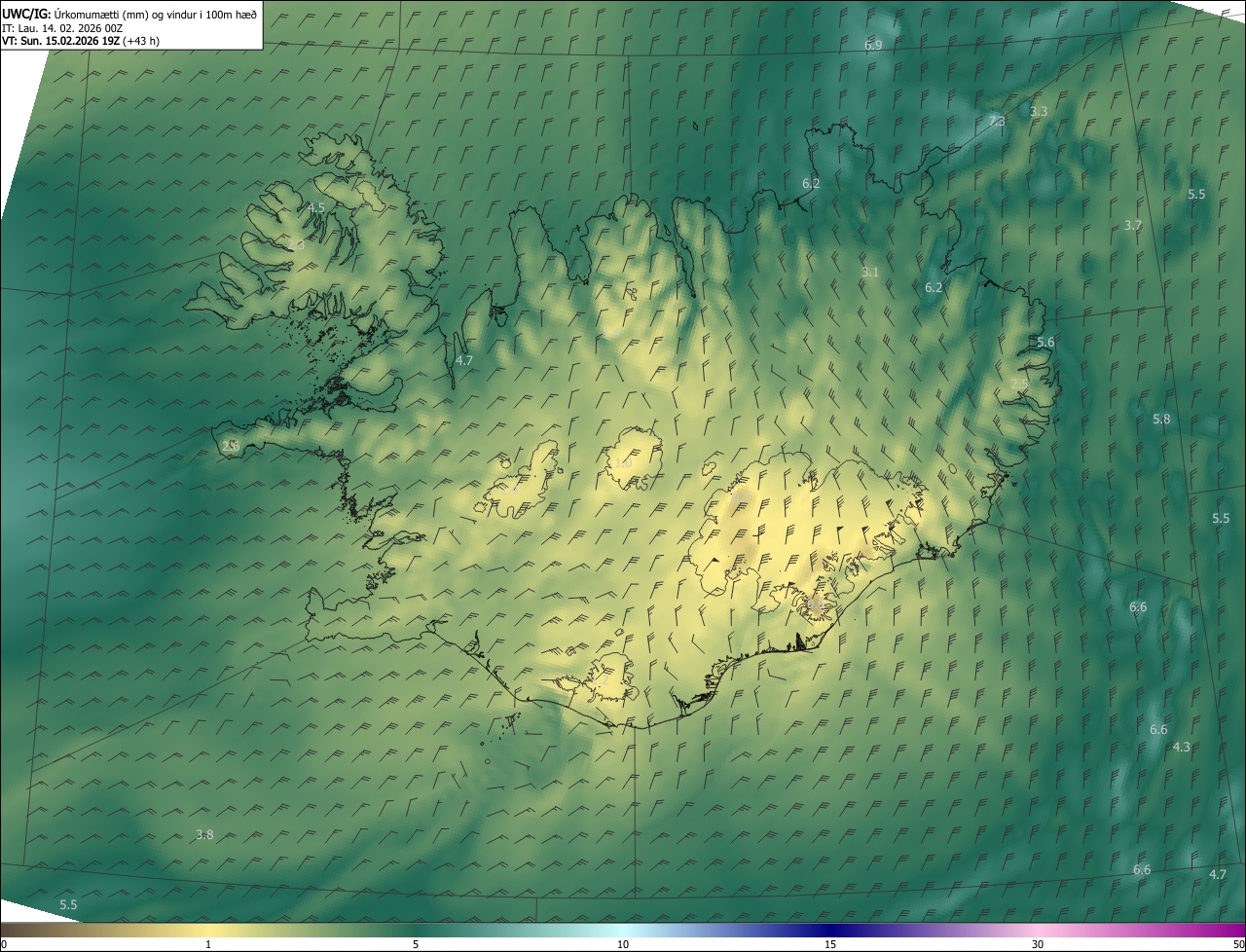The height and width of the screenshot is (952, 1246).
Task: Click the 4.5 value in the Westfjords
Action: (316, 207)
